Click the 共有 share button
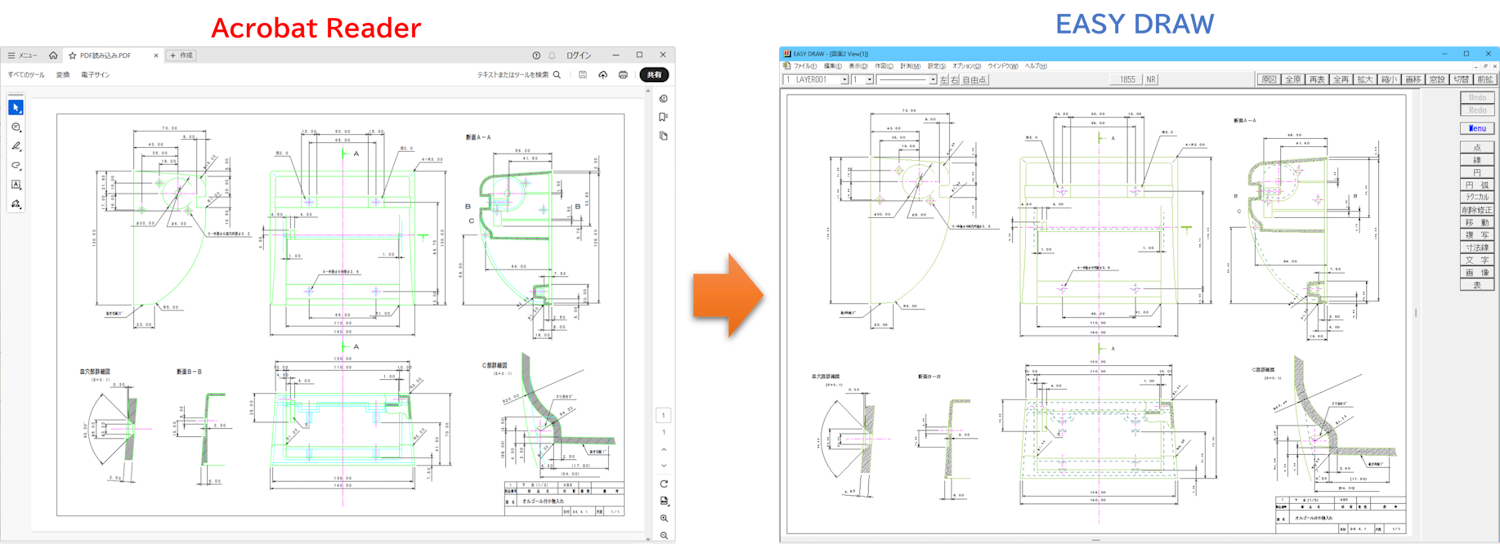Screen dimensions: 1500x544 654,75
